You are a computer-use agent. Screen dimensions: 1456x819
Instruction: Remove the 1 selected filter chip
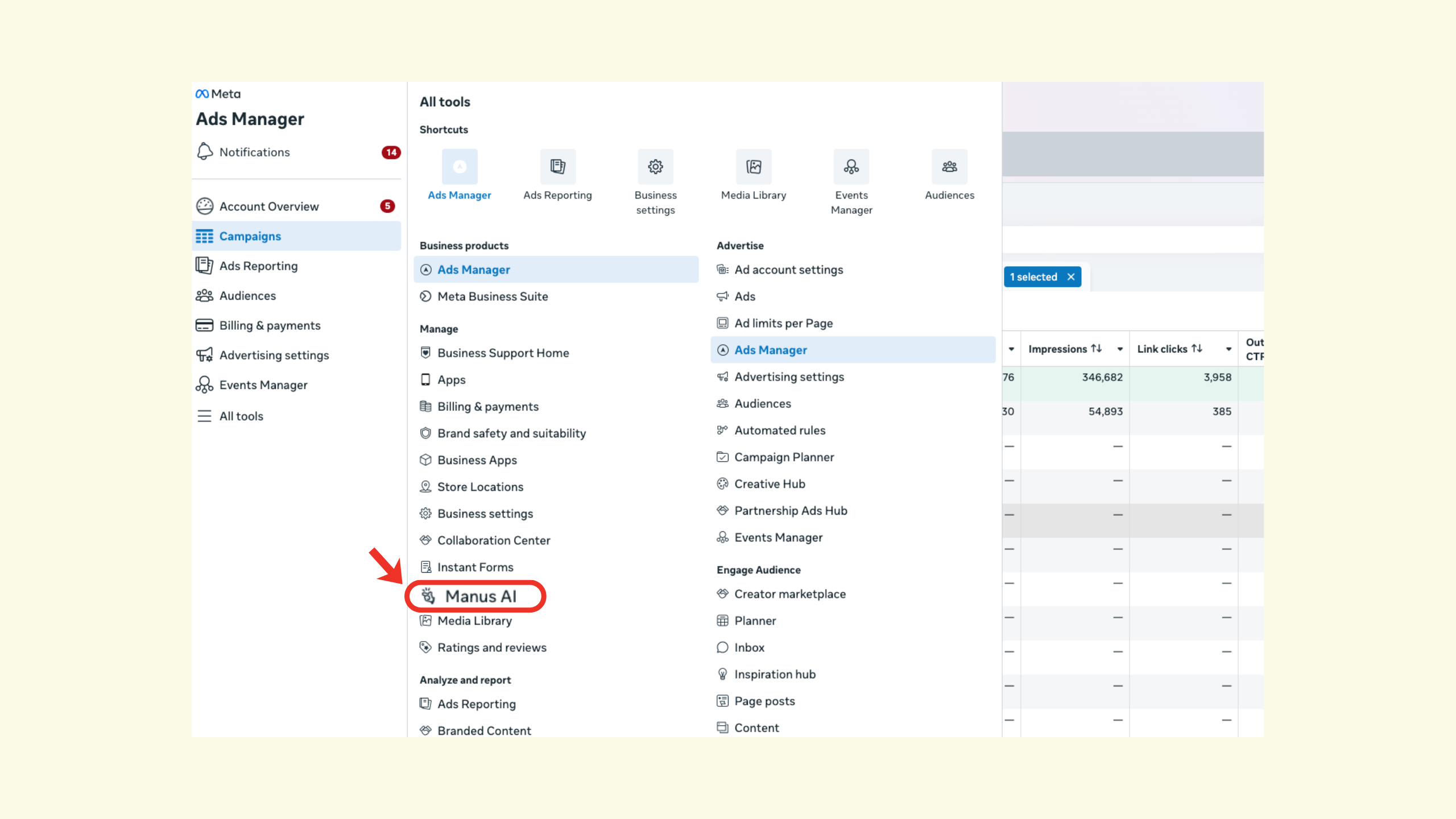pos(1071,277)
